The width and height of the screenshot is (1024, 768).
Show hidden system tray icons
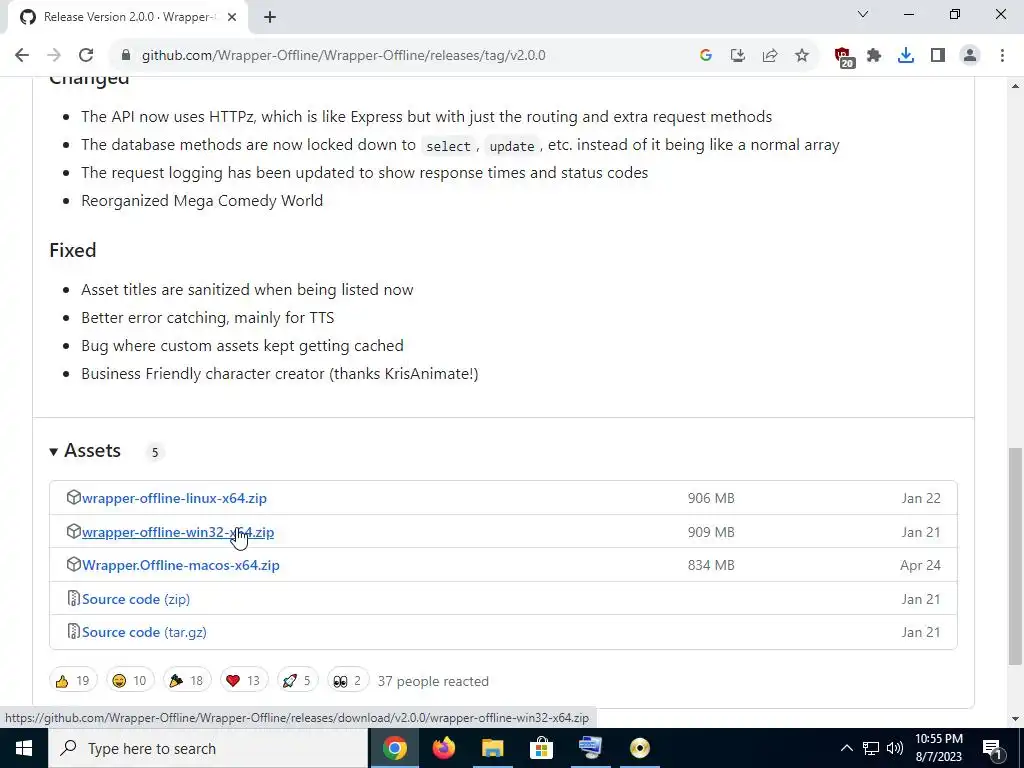tap(846, 748)
